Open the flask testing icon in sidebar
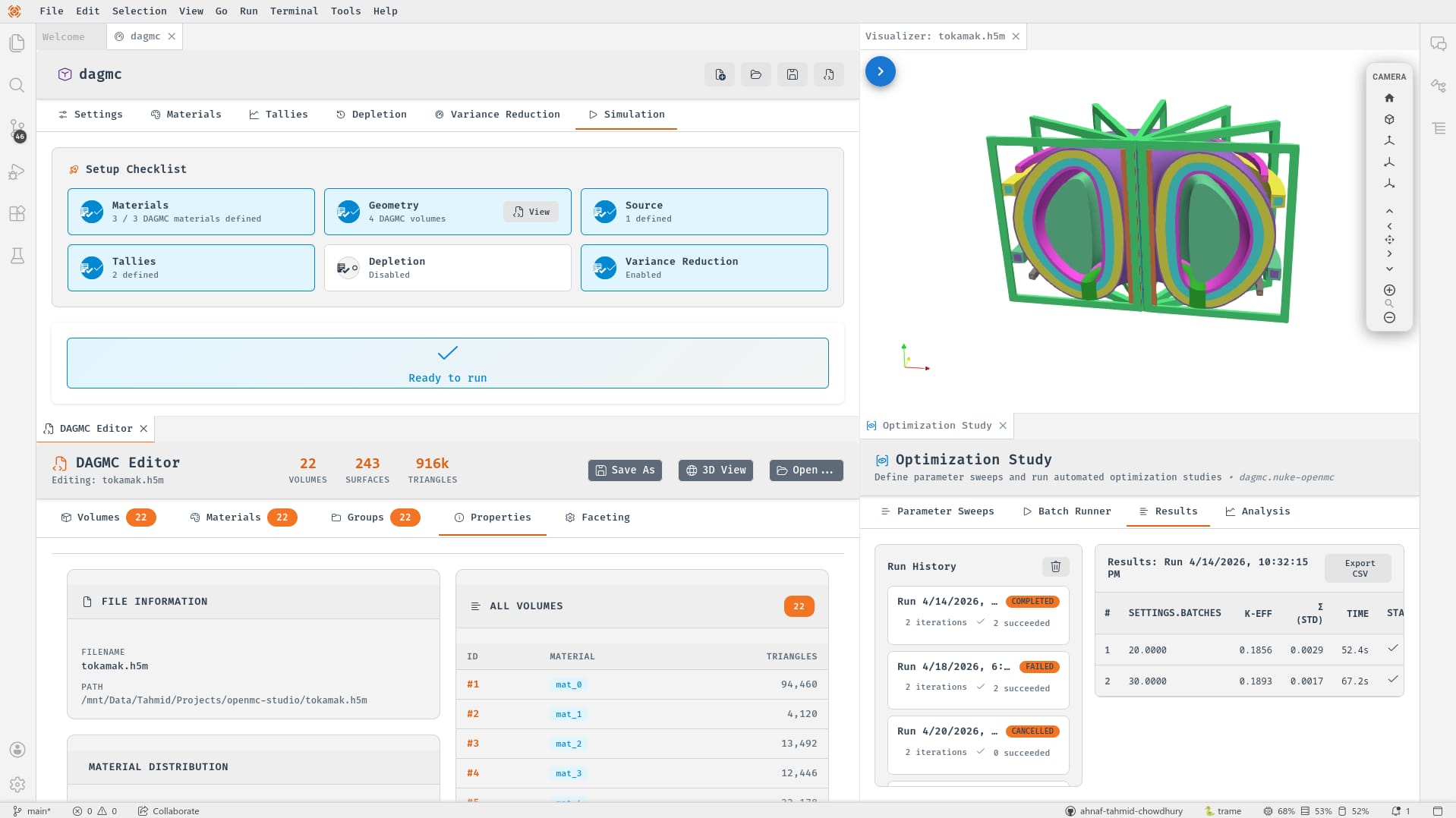The width and height of the screenshot is (1456, 818). (x=17, y=256)
